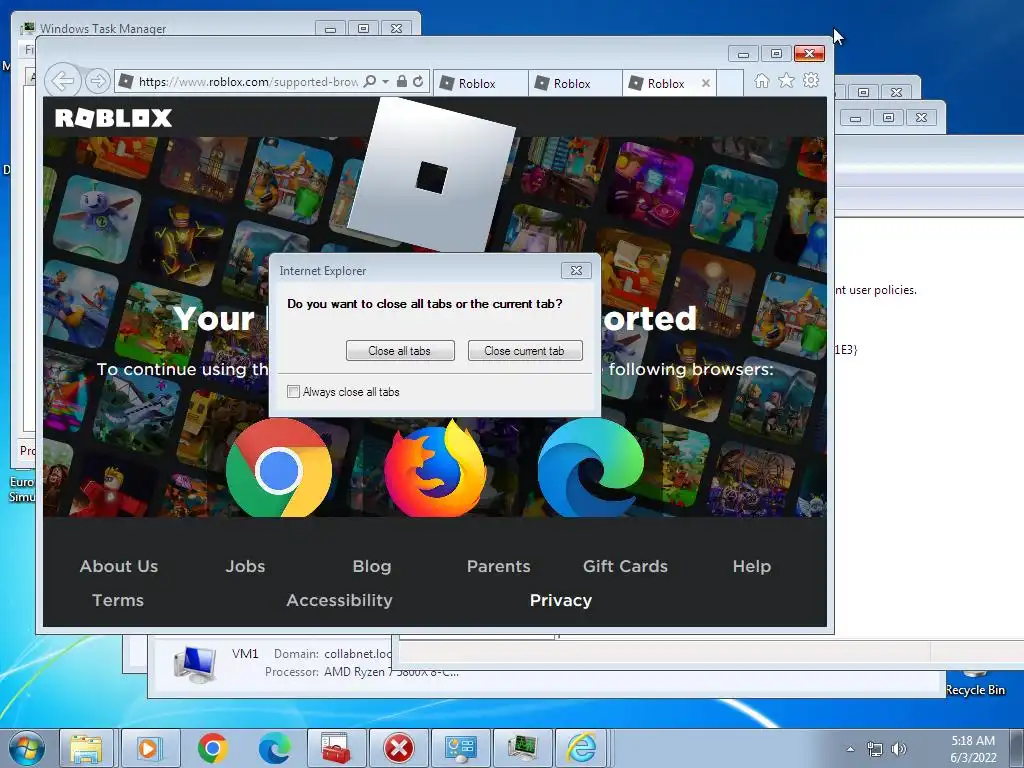Click the Internet Explorer taskbar icon
1024x768 pixels.
[581, 748]
